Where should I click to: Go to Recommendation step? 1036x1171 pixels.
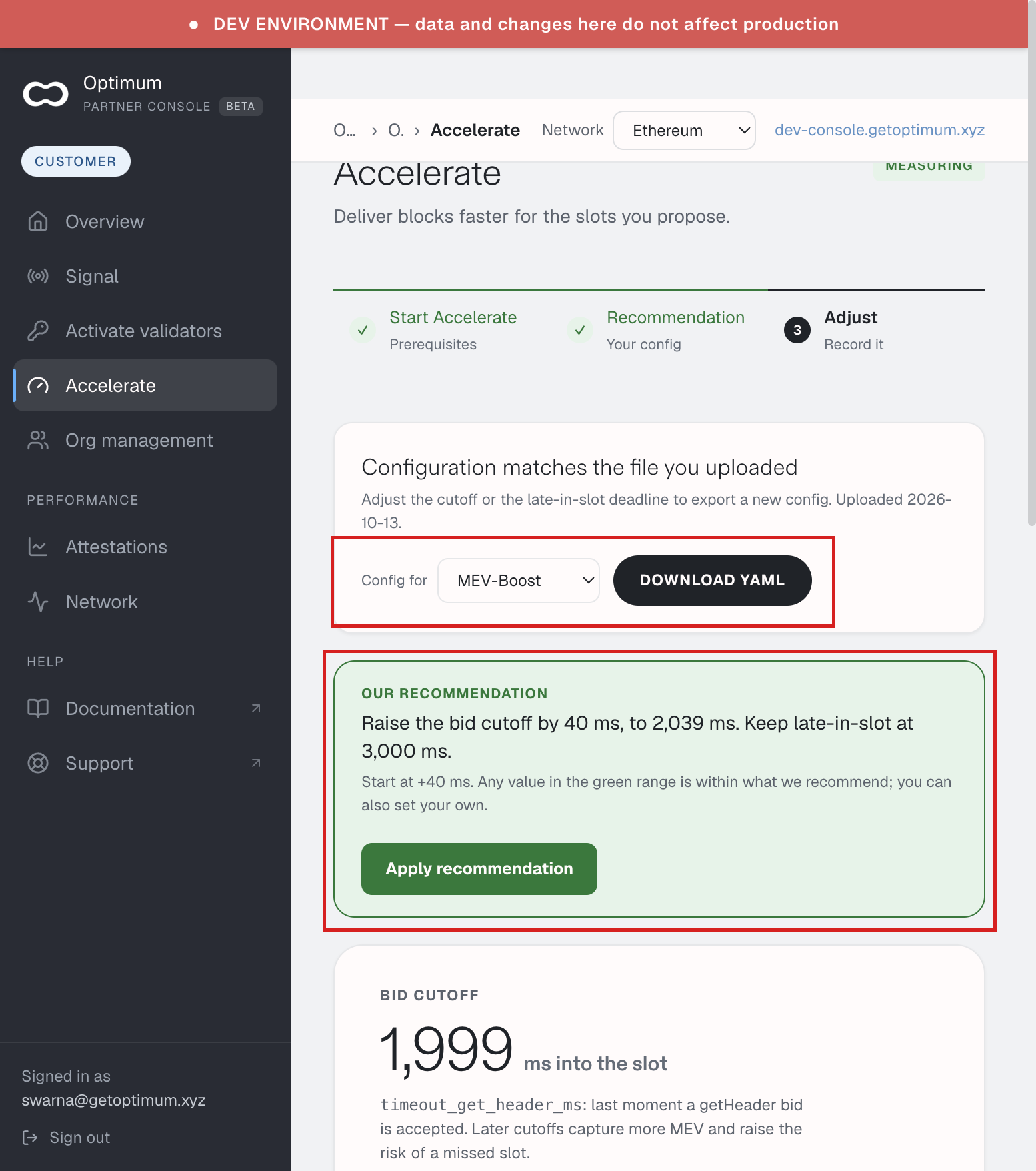click(x=675, y=317)
